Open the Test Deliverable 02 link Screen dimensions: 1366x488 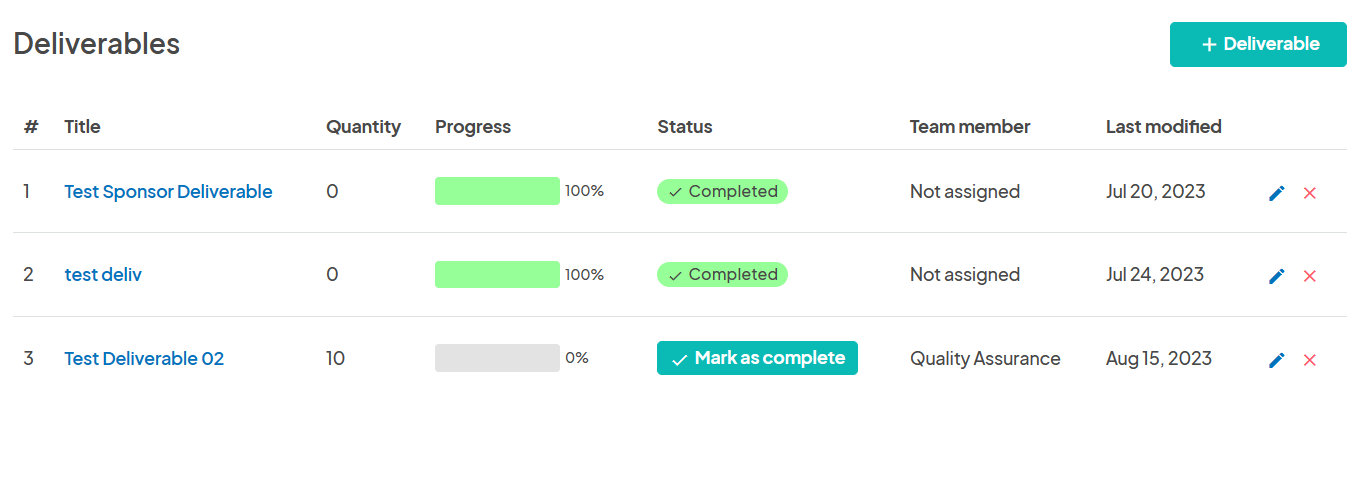click(x=144, y=358)
